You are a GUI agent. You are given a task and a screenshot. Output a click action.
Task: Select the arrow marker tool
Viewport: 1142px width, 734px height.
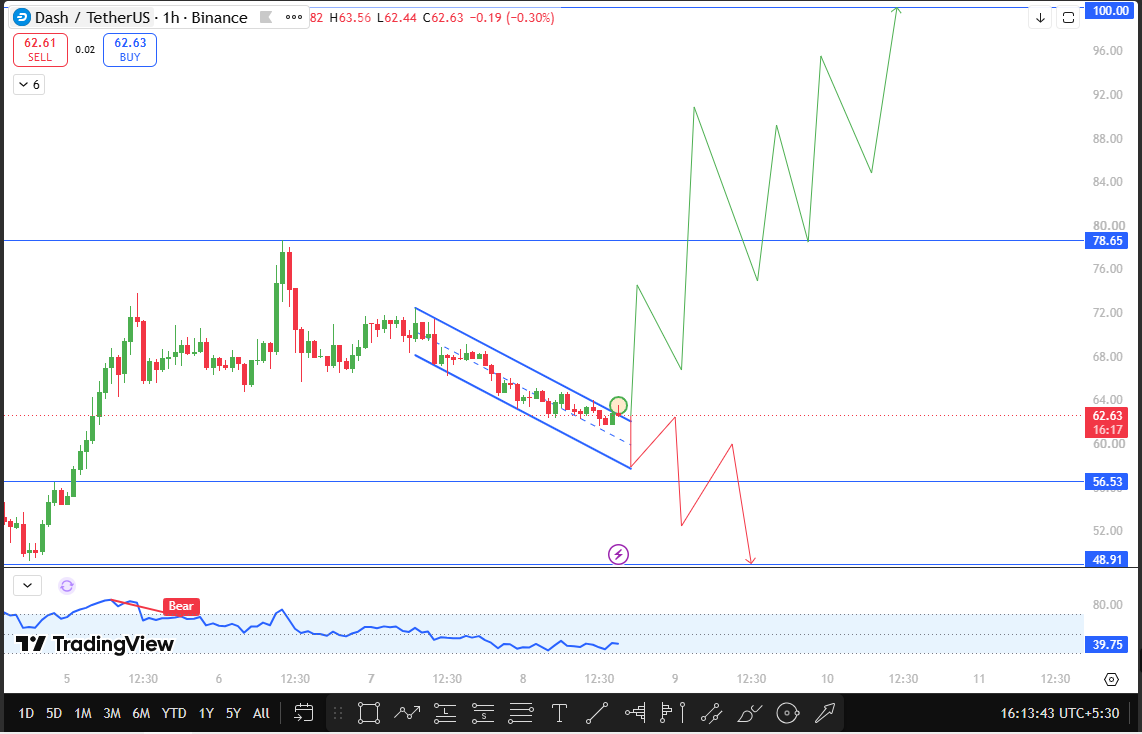[x=825, y=713]
